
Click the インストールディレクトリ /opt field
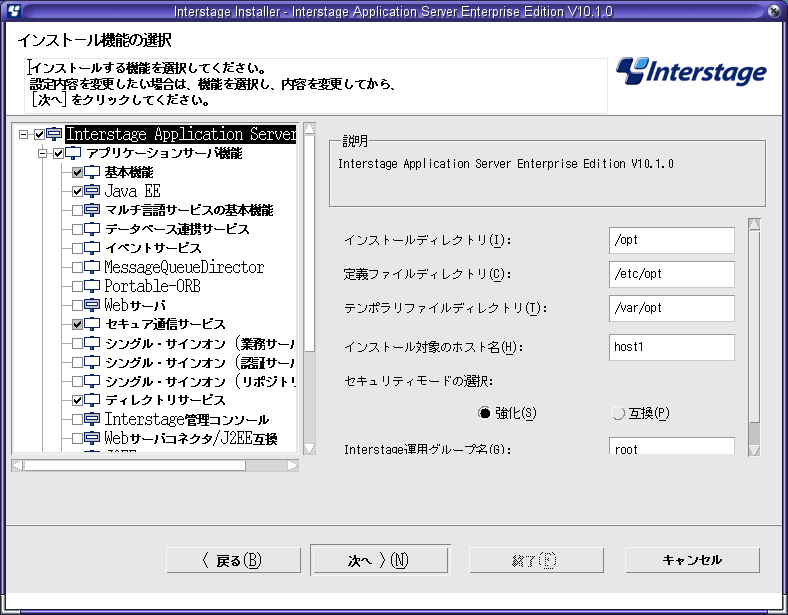(671, 240)
